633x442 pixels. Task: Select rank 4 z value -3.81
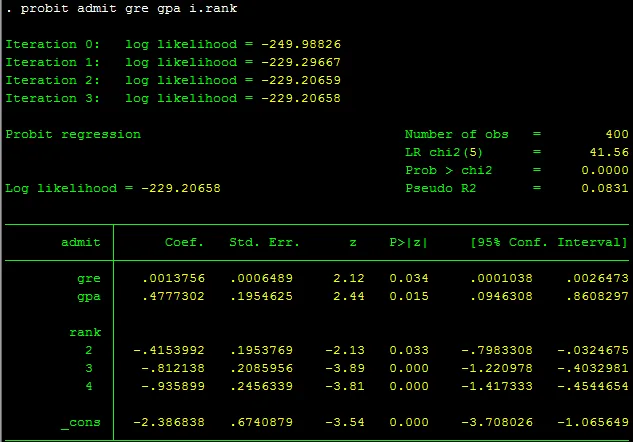[345, 386]
